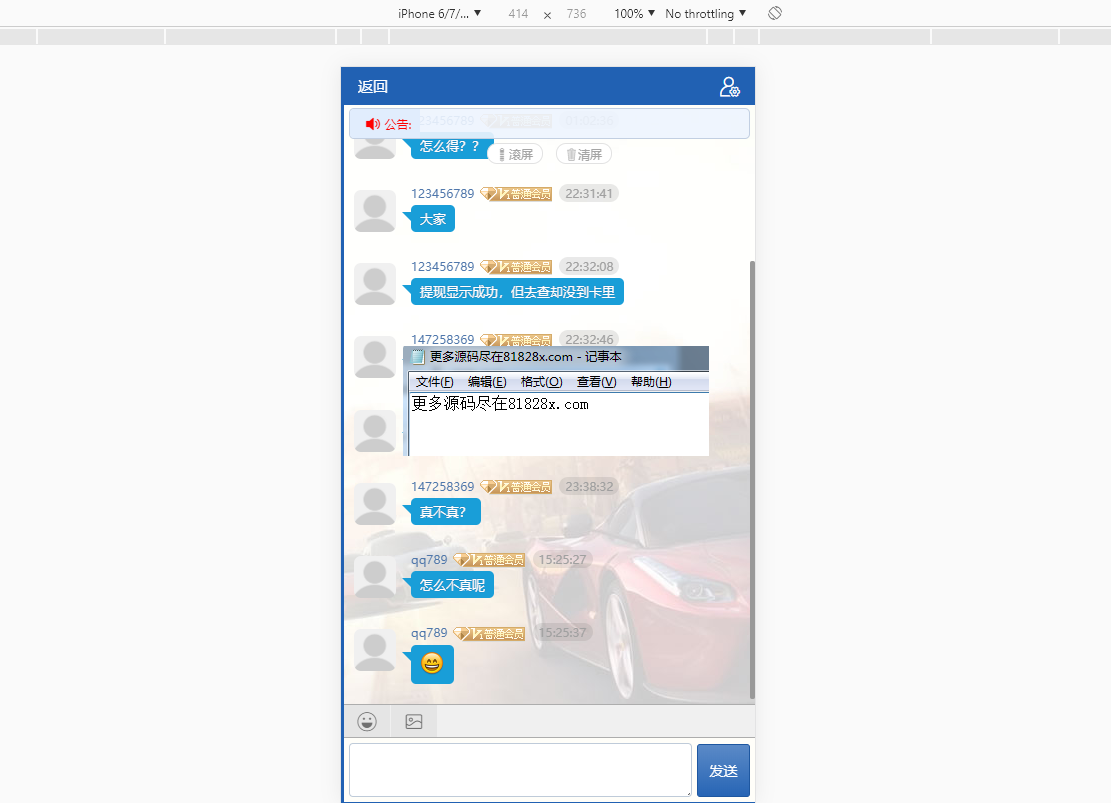1111x803 pixels.
Task: Click the 414 viewport width field
Action: pos(518,14)
